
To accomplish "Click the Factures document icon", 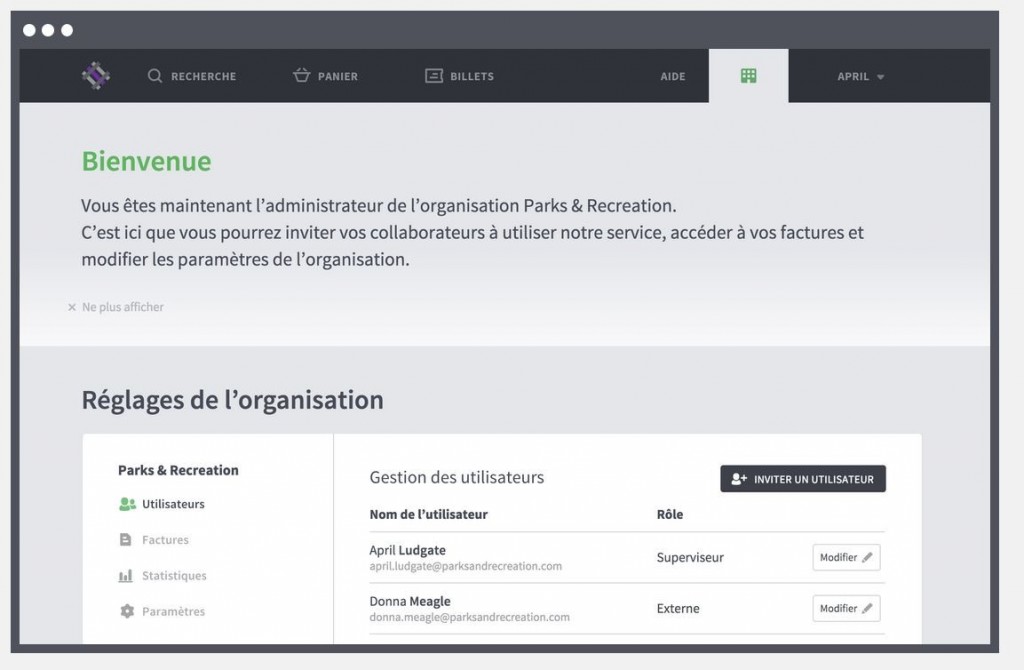I will coord(126,539).
